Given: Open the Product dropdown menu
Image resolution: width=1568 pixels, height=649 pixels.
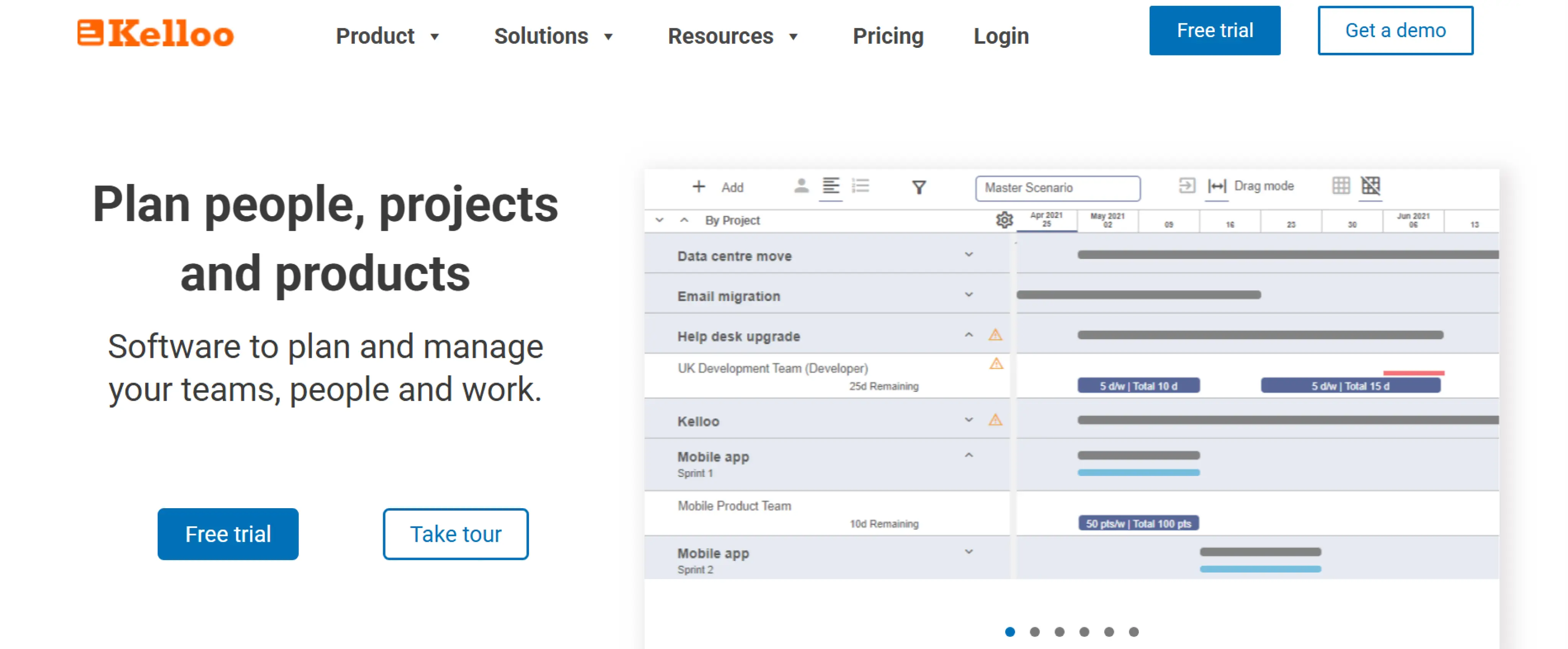Looking at the screenshot, I should point(387,36).
